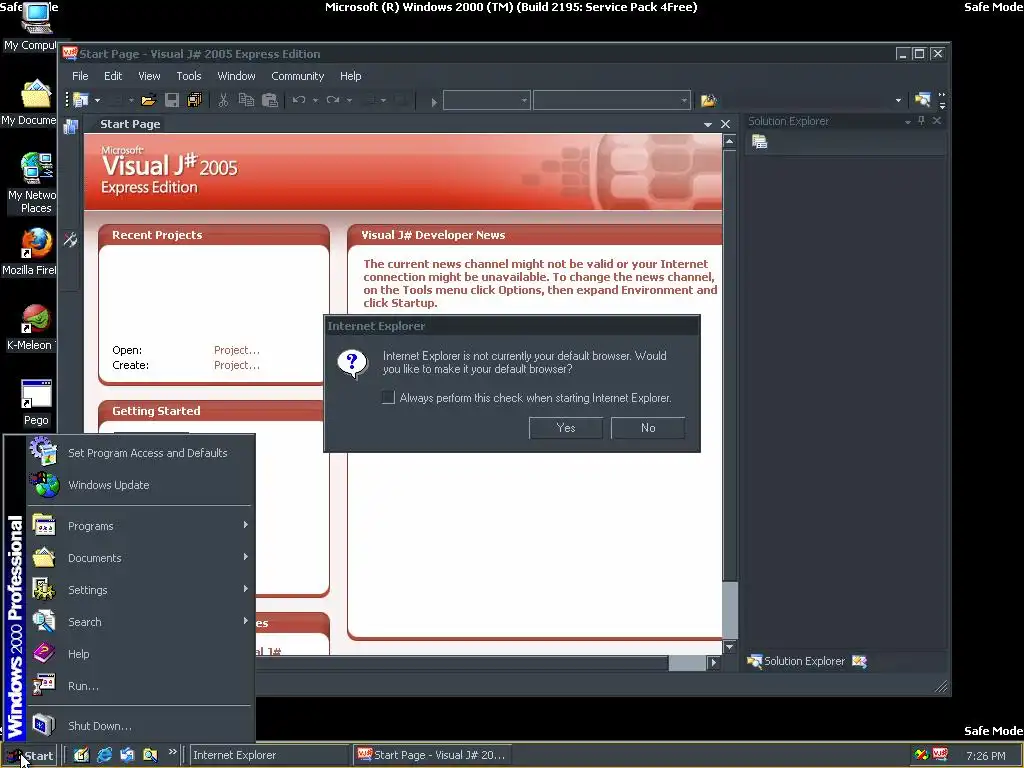
Task: Click the Find in Files toolbar icon
Action: tap(709, 100)
